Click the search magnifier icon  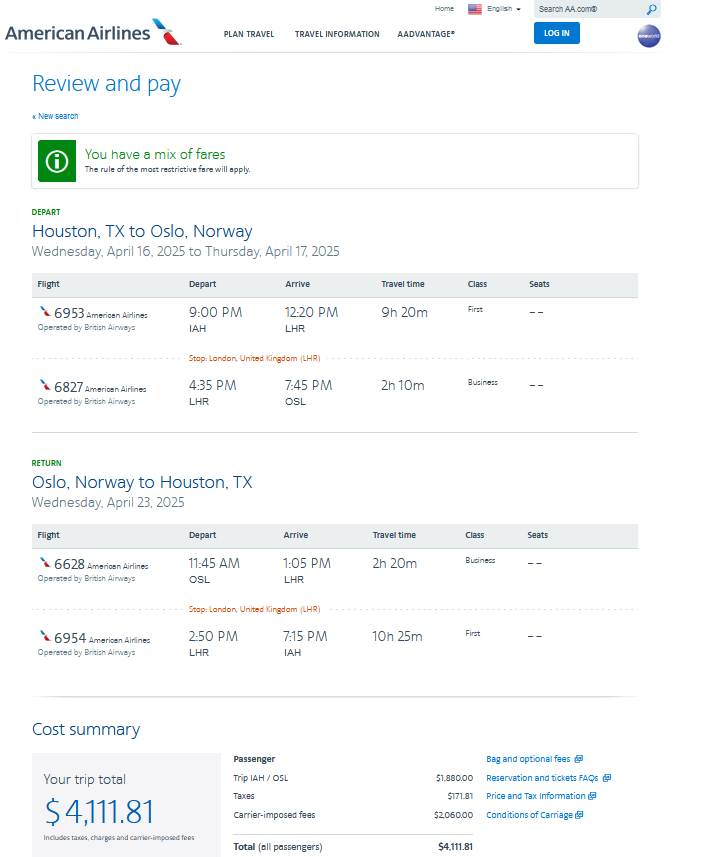tap(651, 9)
